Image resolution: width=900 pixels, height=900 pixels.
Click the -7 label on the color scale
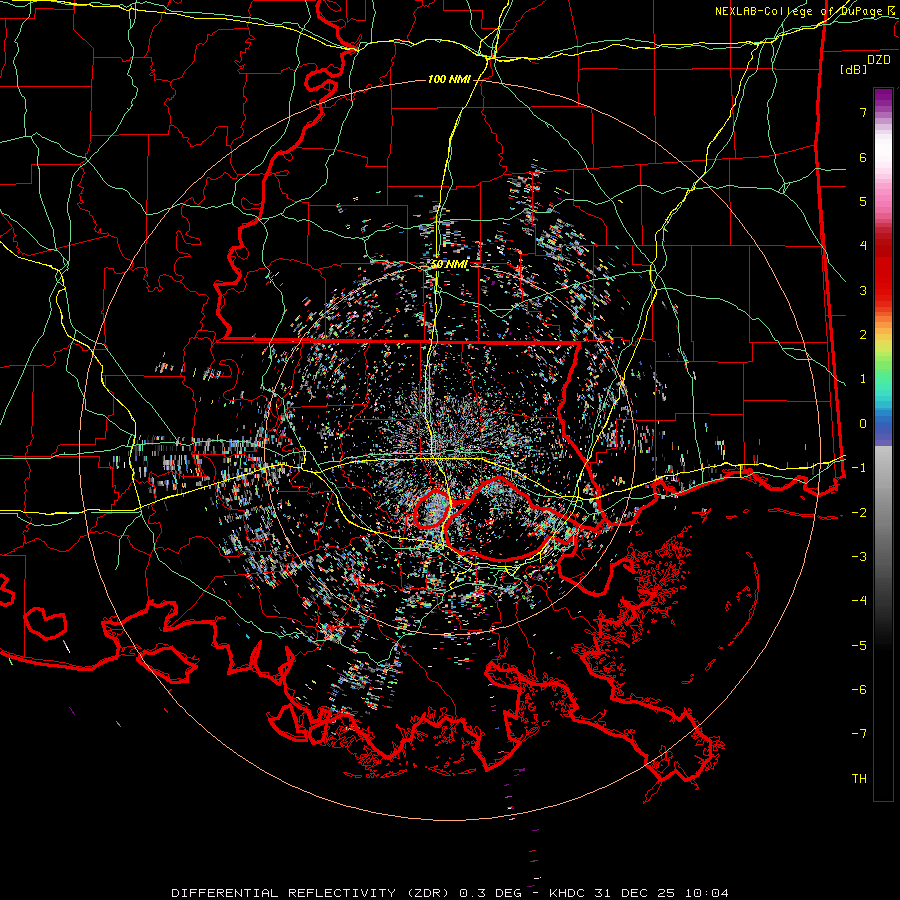click(859, 734)
